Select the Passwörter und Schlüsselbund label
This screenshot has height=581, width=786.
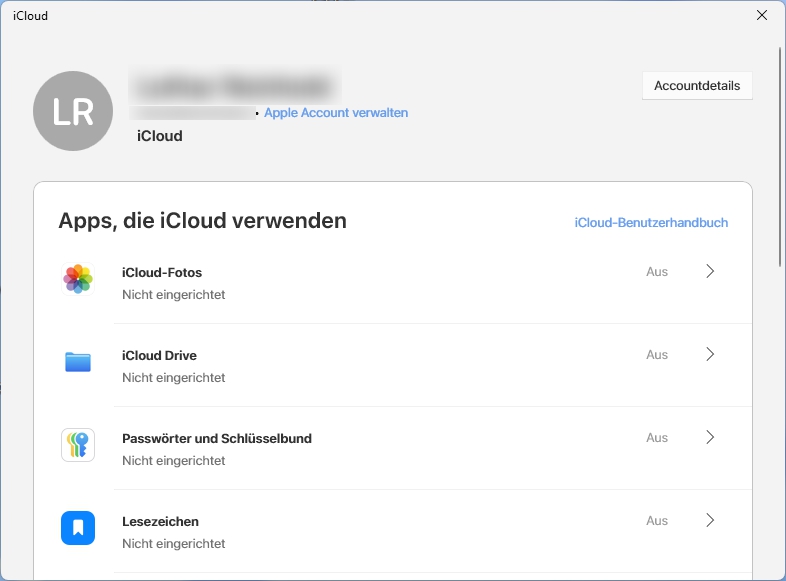(217, 438)
